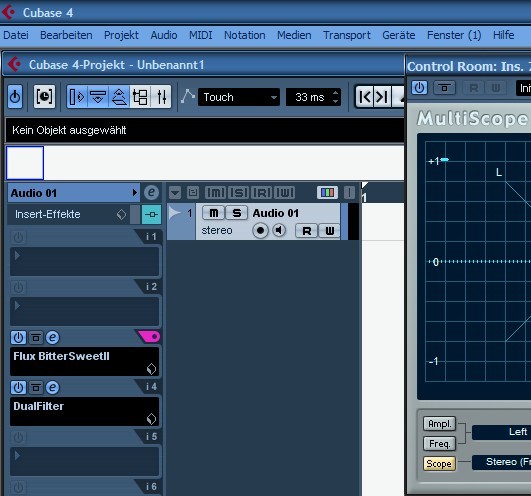Select Ampl. mode in MultiScope
Screen dimensions: 531x496
click(x=440, y=424)
